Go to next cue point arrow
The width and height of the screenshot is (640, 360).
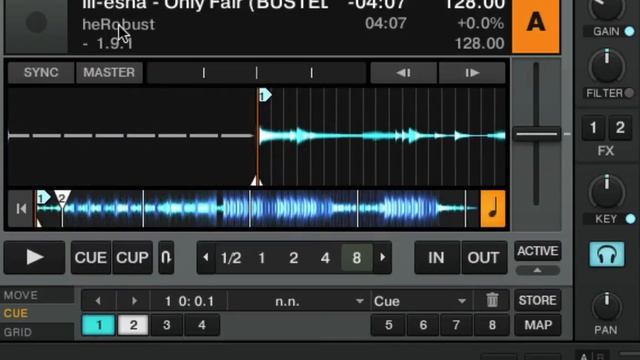133,301
